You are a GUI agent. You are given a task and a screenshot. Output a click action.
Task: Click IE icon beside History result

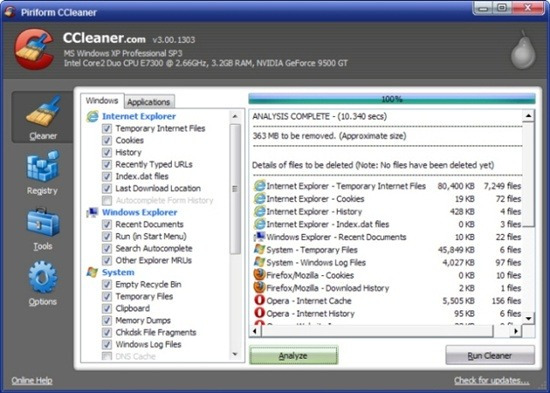[x=260, y=211]
